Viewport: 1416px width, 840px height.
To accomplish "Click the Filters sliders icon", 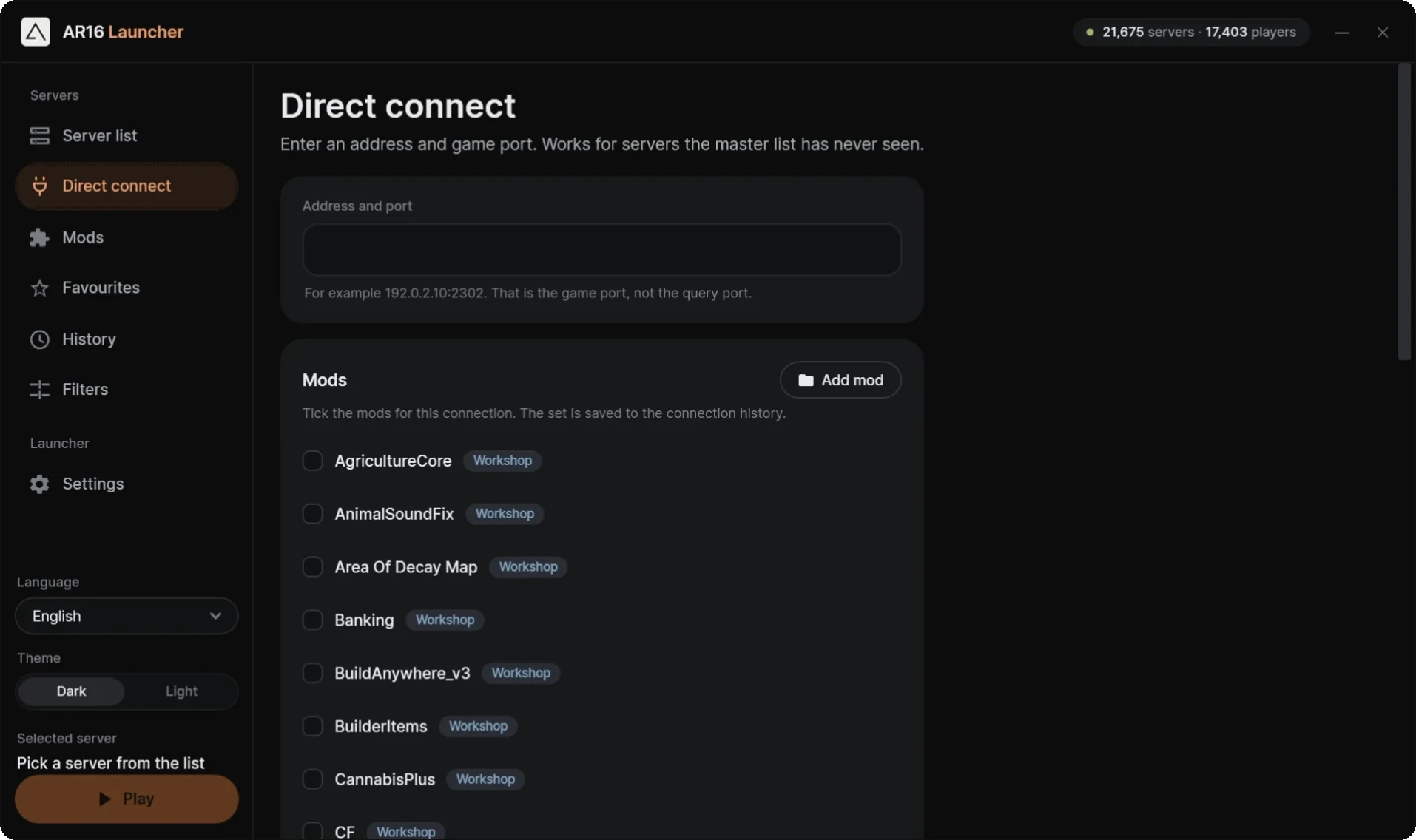I will coord(39,389).
